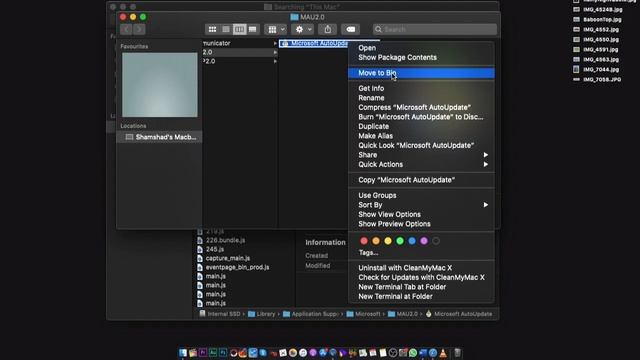Go forward with the Finder forward arrow
Viewport: 640px width, 360px height.
[x=139, y=29]
